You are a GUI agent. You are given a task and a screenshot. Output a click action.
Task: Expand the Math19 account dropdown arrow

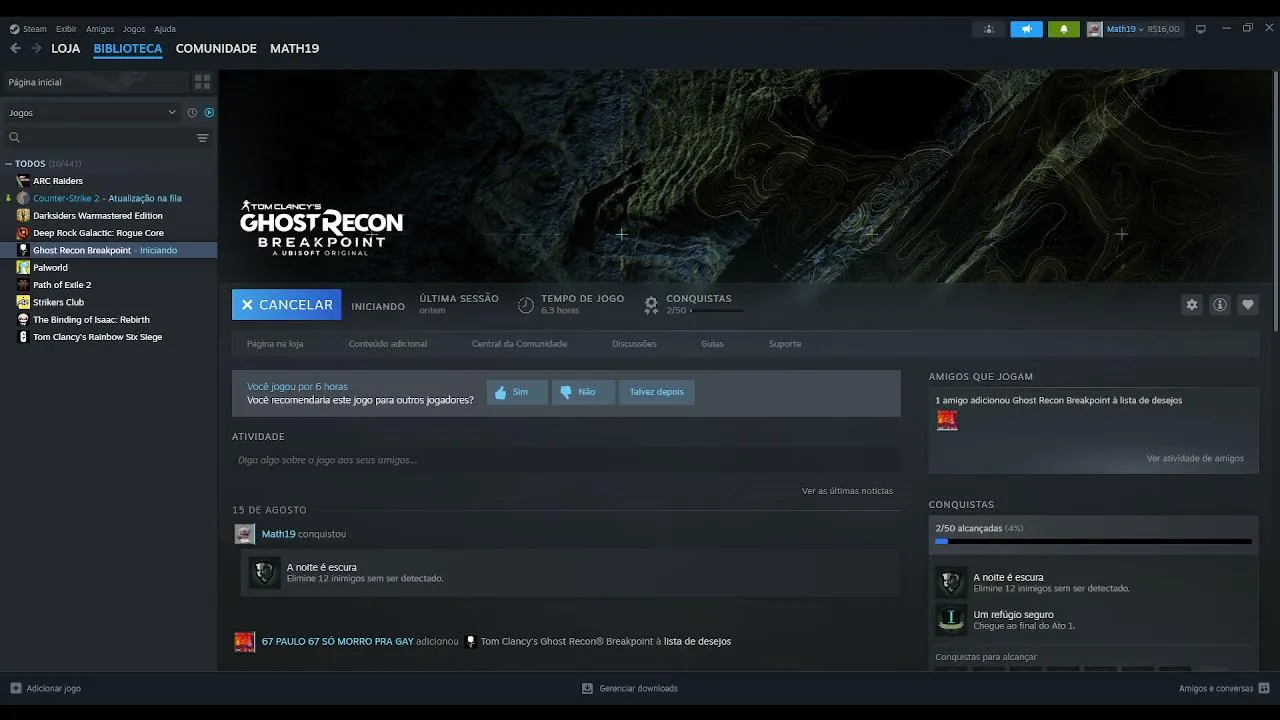(1141, 30)
